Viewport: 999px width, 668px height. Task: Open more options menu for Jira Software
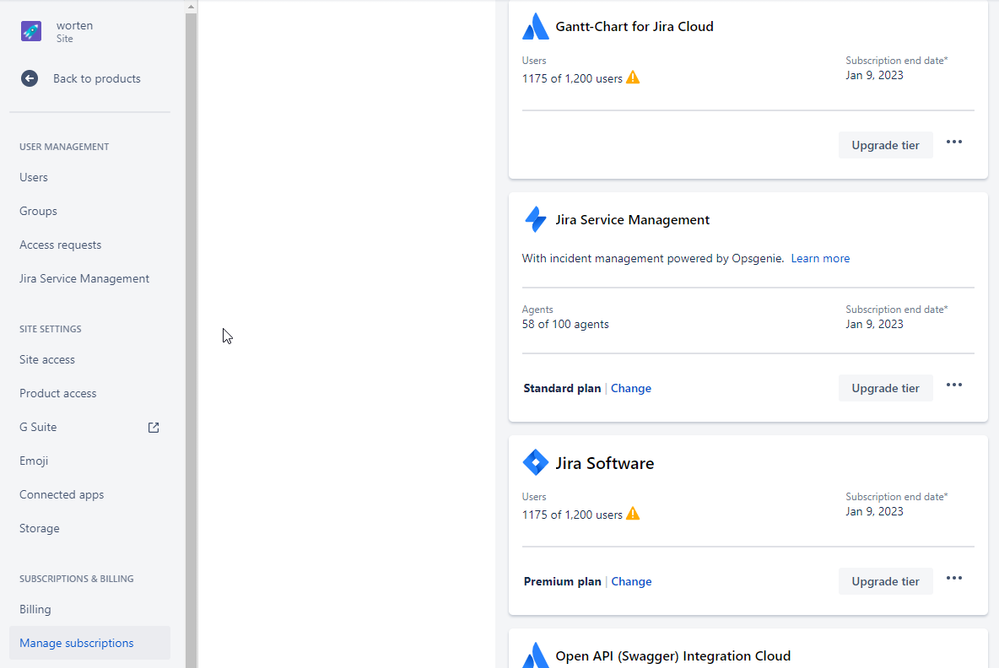pos(954,578)
